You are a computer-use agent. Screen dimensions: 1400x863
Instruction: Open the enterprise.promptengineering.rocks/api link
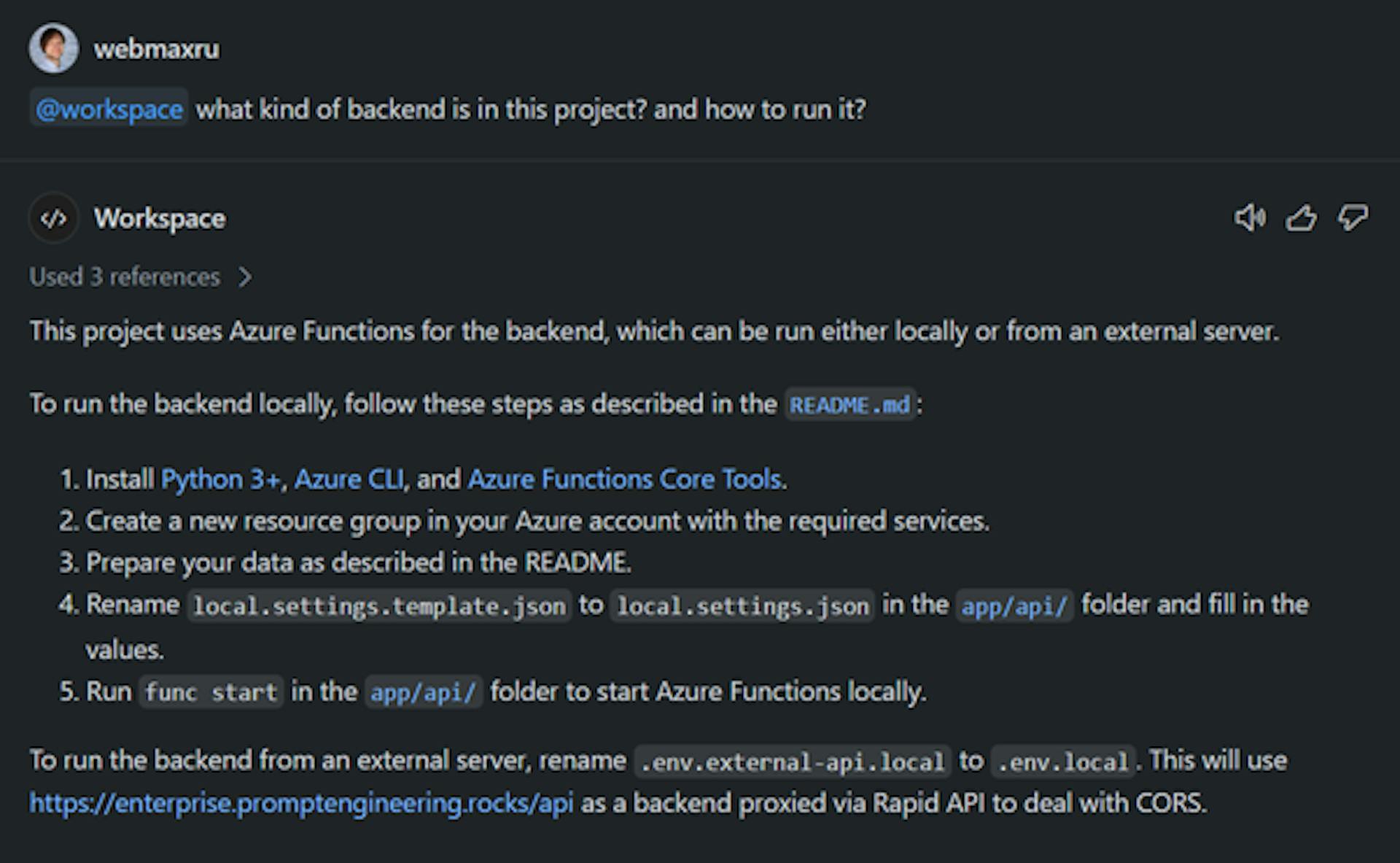[x=301, y=803]
